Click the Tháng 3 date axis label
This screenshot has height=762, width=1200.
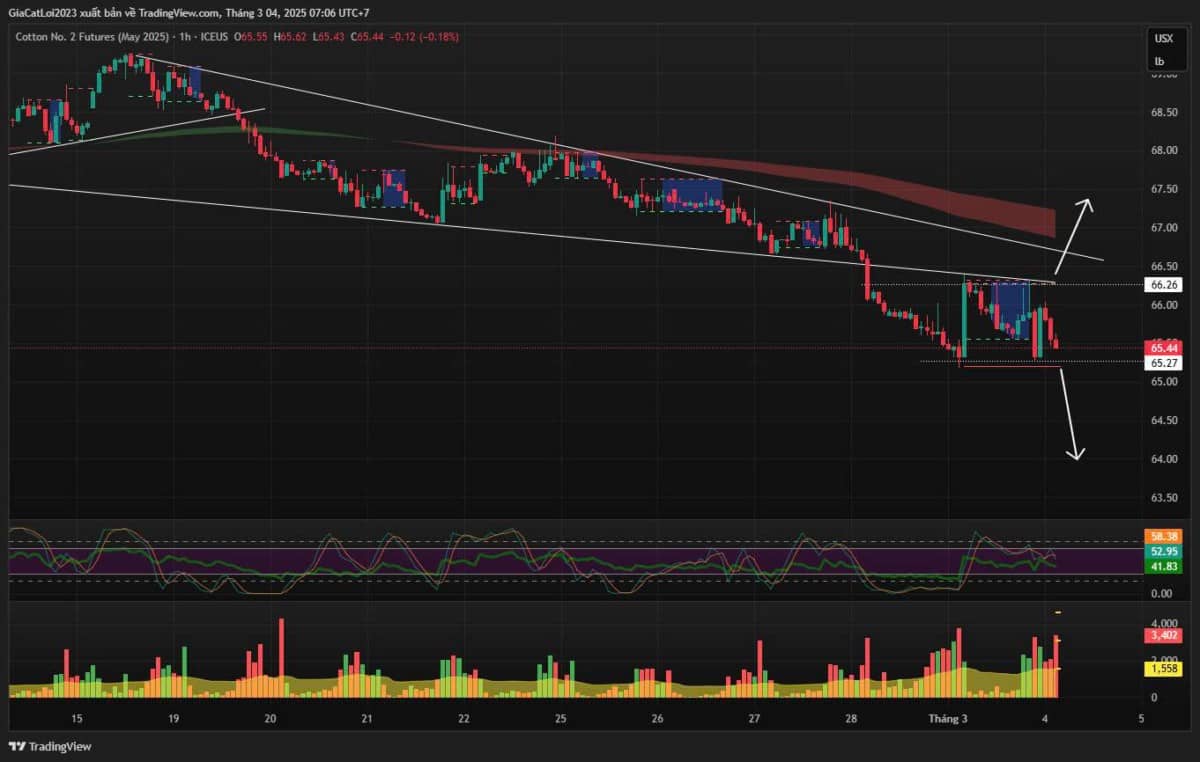[947, 718]
